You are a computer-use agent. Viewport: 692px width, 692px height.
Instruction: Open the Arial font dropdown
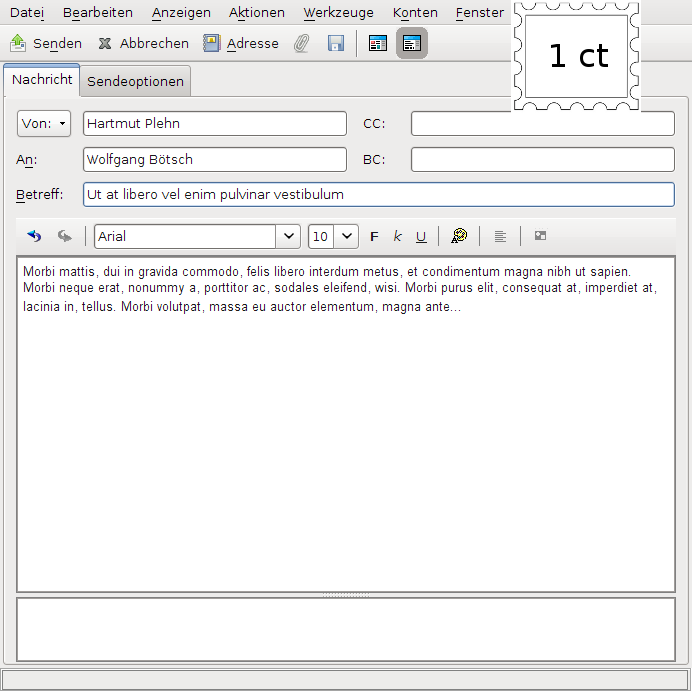289,237
